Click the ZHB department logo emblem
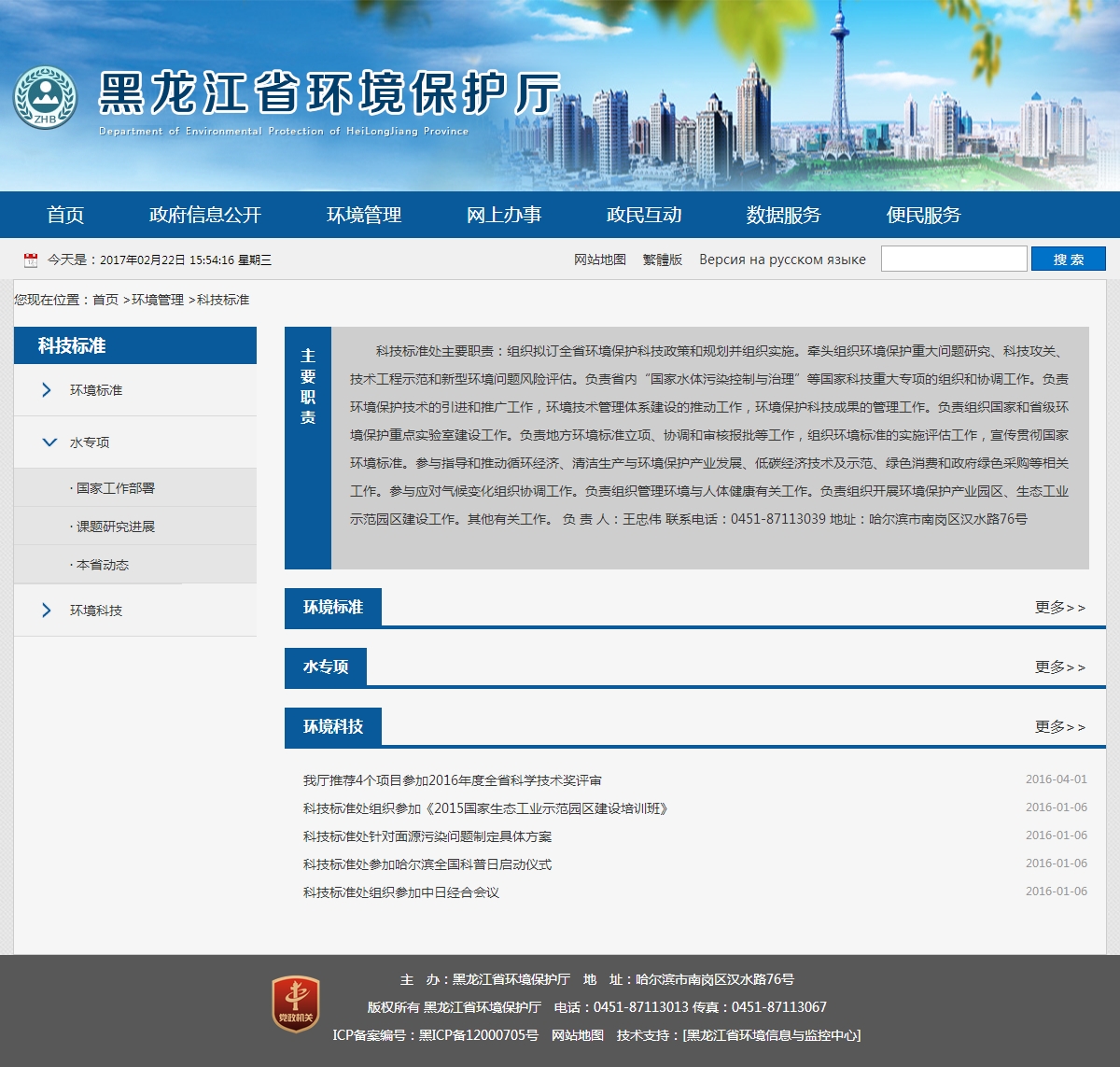 click(45, 98)
